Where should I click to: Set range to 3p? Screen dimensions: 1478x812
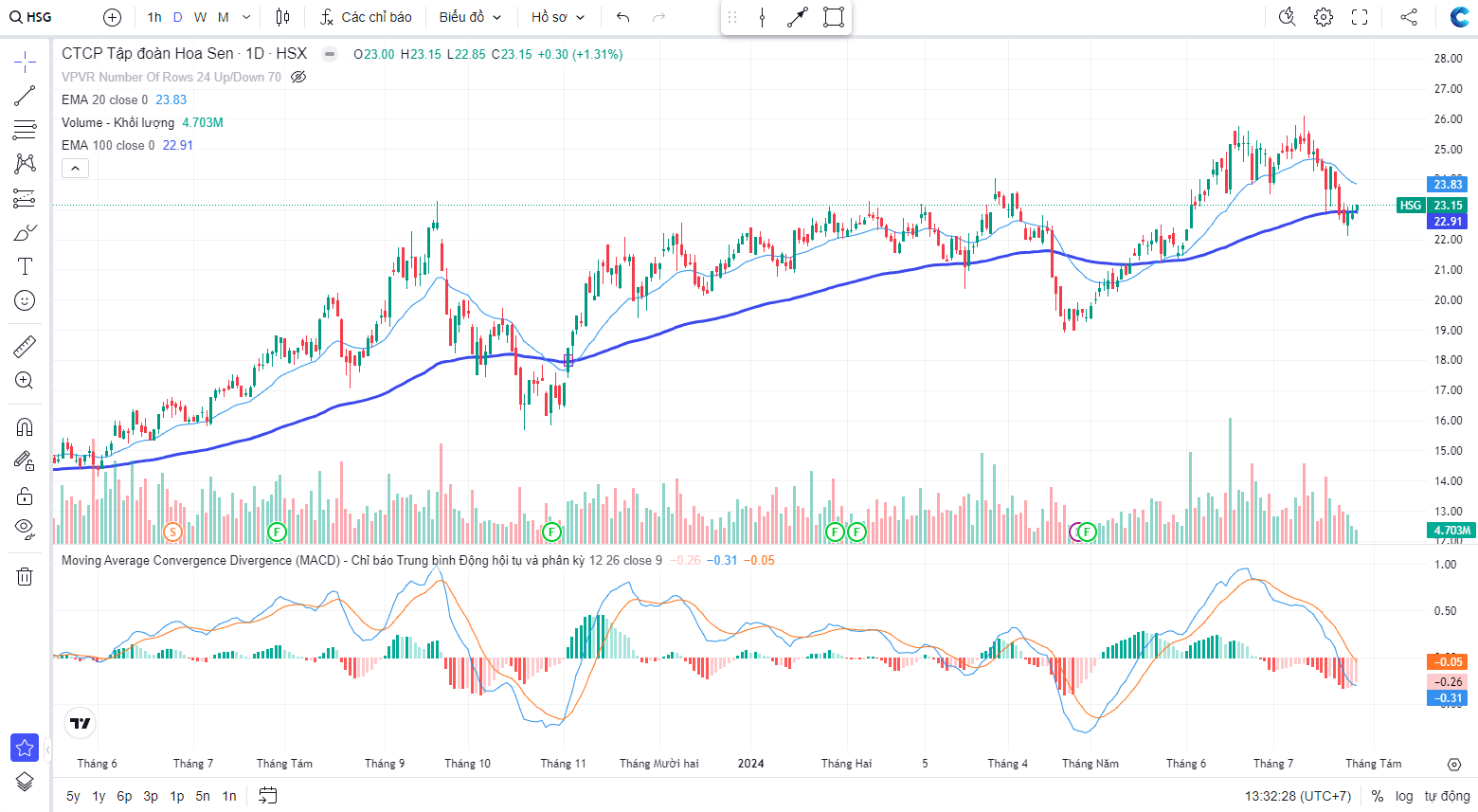coord(151,796)
